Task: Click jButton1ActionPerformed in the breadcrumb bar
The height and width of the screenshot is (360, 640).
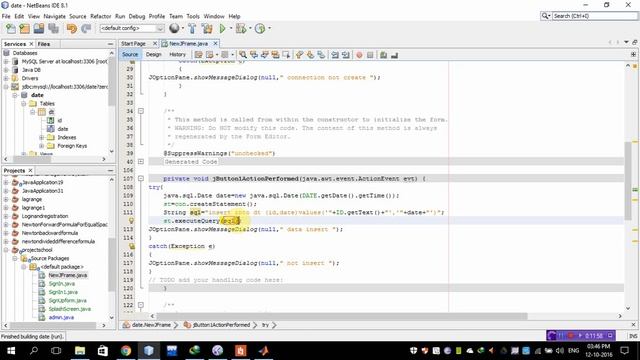Action: (221, 325)
